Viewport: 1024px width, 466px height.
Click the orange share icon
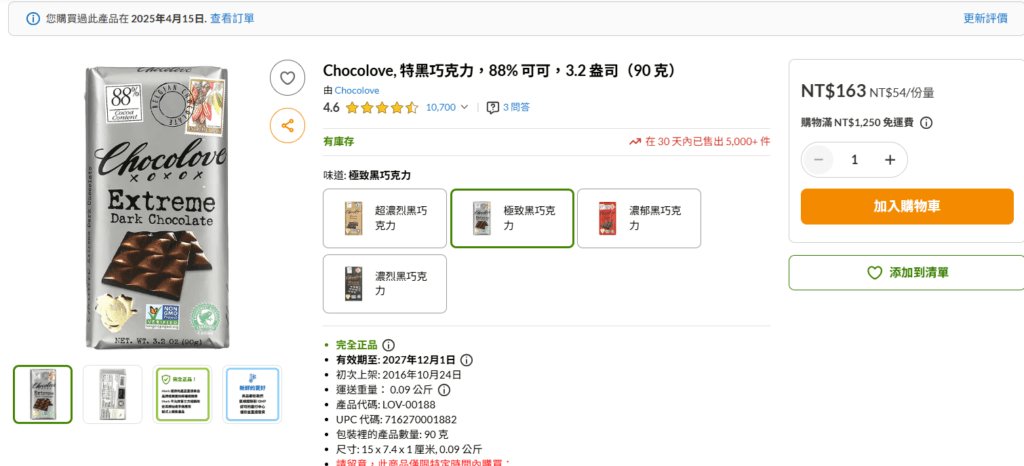(x=288, y=125)
